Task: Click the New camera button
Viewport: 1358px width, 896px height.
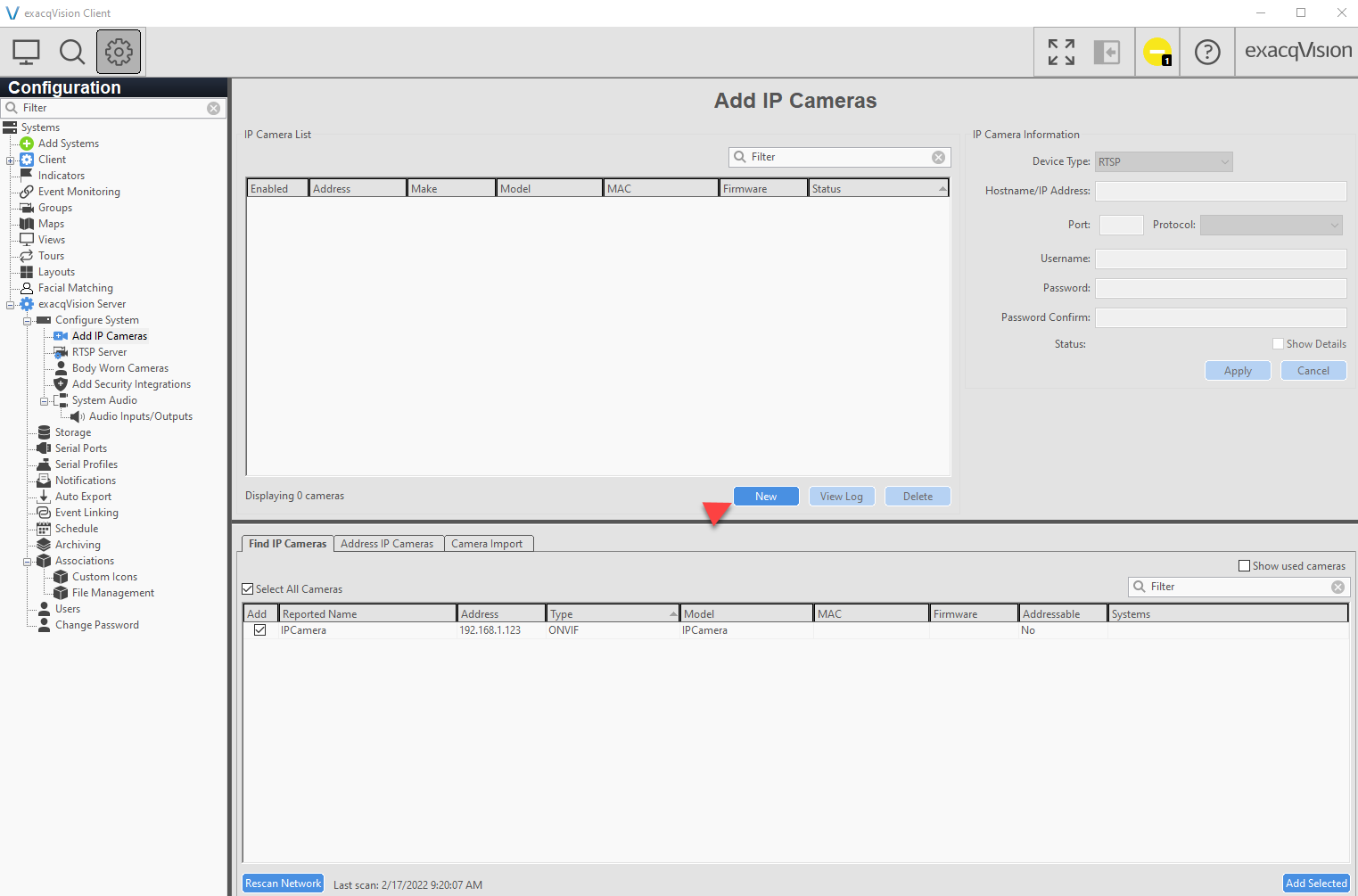Action: tap(766, 497)
